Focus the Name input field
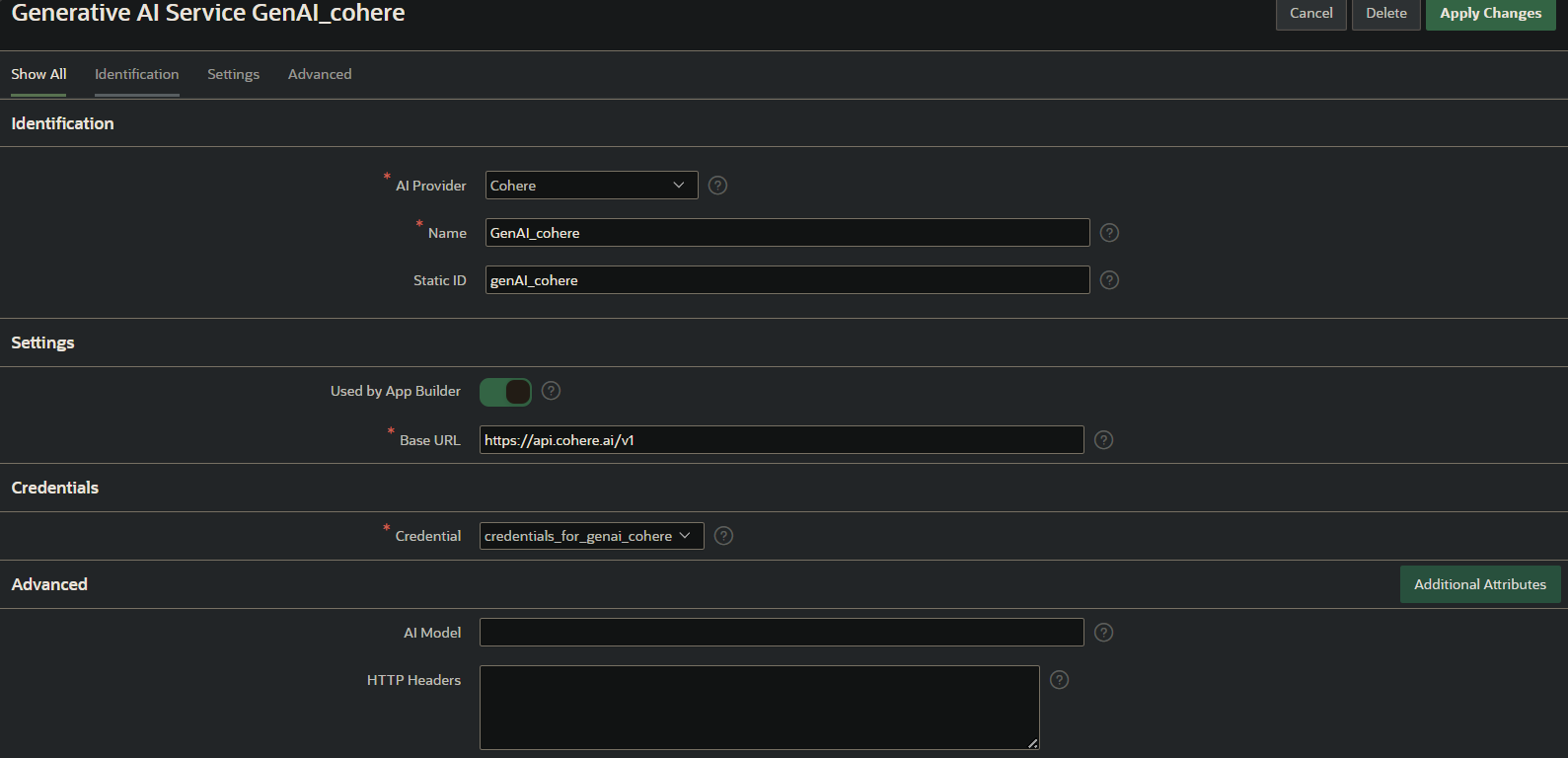1568x758 pixels. [787, 233]
